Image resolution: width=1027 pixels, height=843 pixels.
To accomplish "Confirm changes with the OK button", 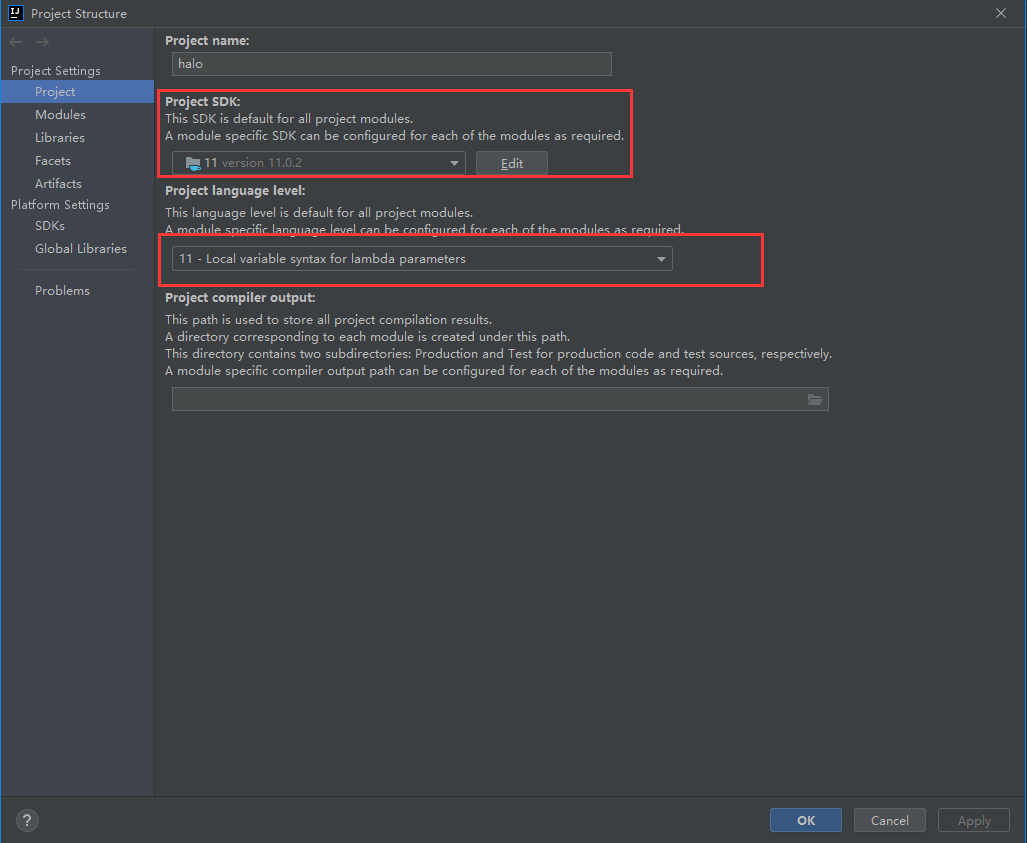I will [x=806, y=821].
